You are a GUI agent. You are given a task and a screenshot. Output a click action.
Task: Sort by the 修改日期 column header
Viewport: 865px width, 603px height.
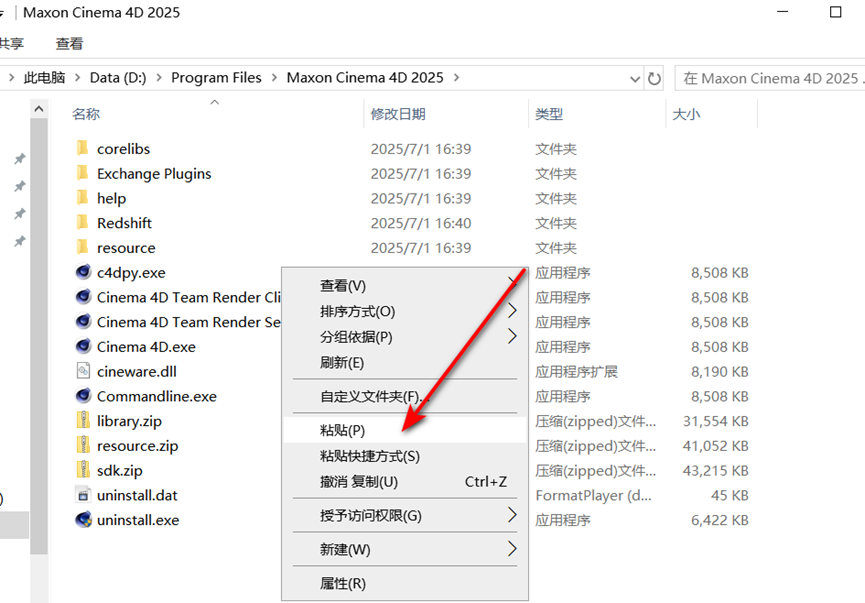398,114
